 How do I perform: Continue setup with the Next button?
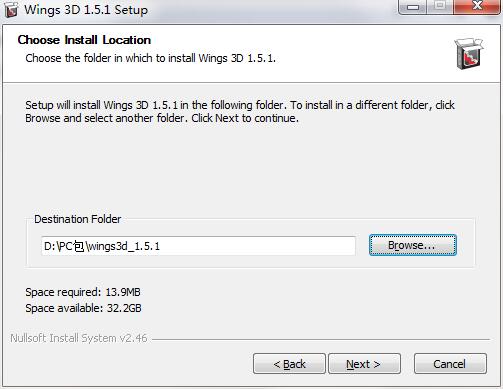click(x=364, y=364)
